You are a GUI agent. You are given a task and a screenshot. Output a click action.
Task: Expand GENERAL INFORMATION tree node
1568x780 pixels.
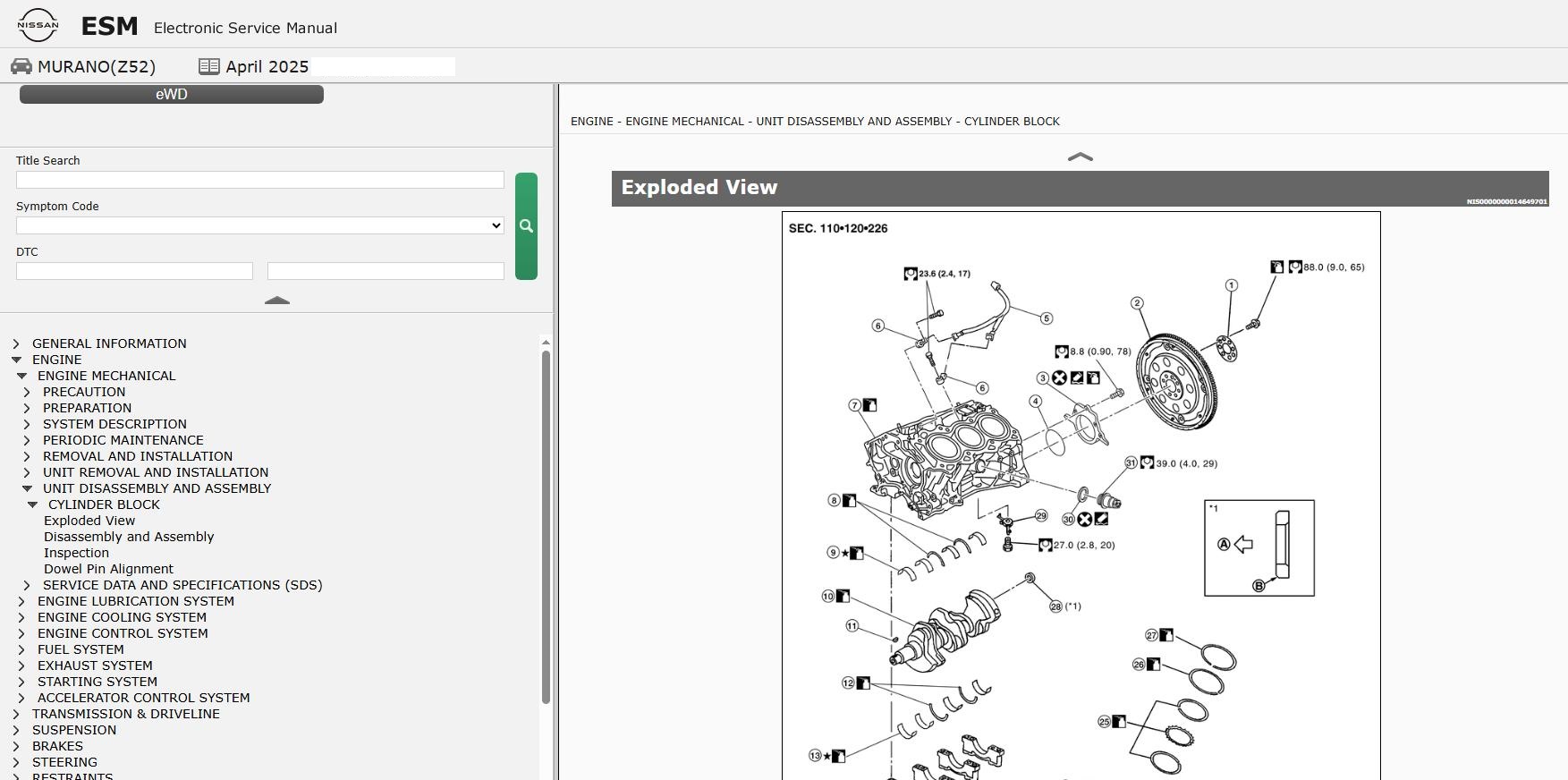(16, 343)
